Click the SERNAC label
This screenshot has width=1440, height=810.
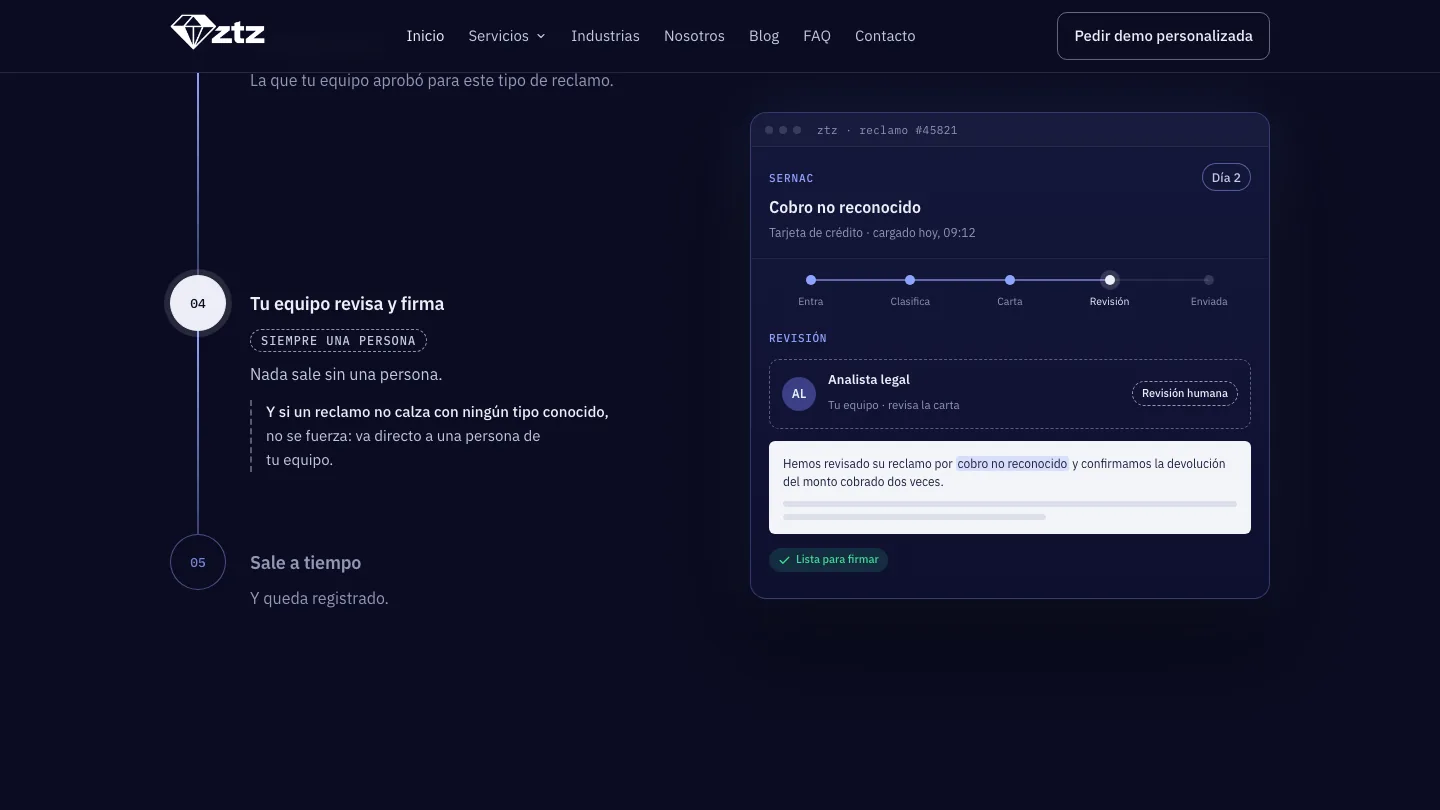click(791, 178)
